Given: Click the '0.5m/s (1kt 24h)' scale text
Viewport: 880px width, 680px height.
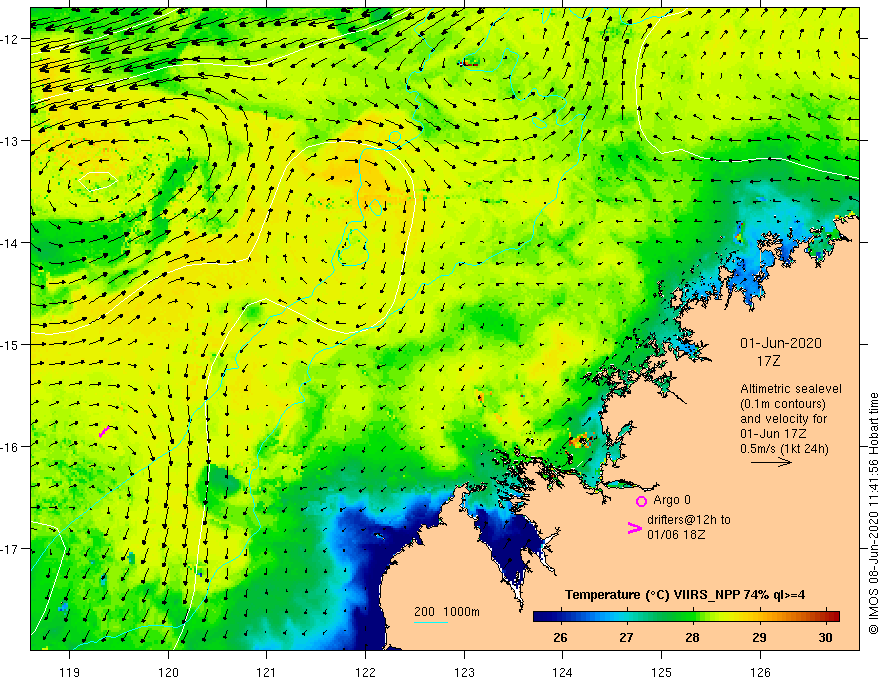Looking at the screenshot, I should click(784, 449).
